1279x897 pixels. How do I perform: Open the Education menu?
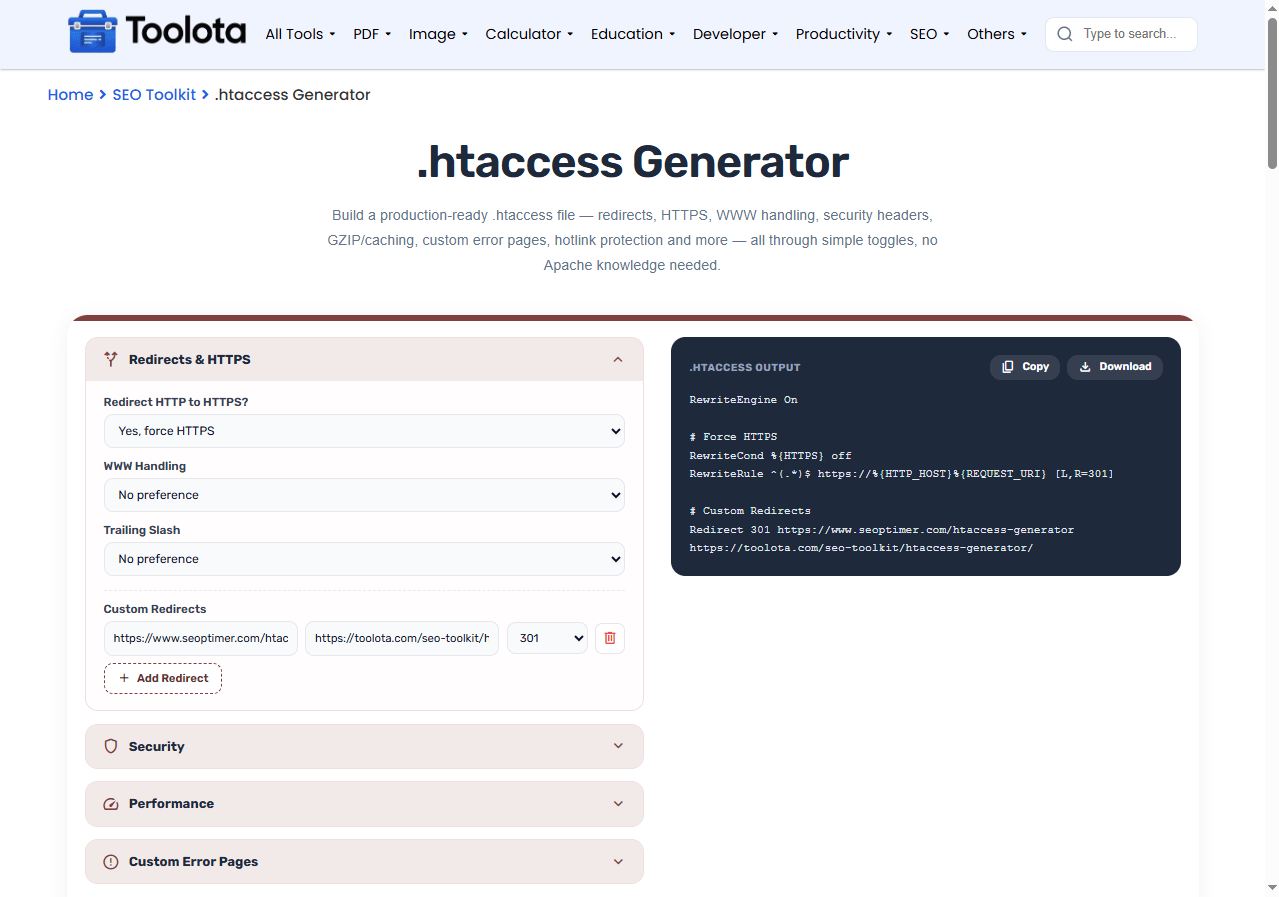633,34
